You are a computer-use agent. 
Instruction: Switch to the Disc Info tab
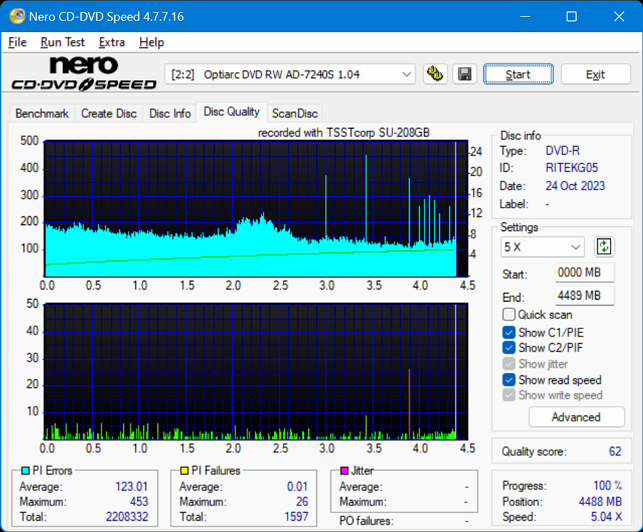click(170, 113)
